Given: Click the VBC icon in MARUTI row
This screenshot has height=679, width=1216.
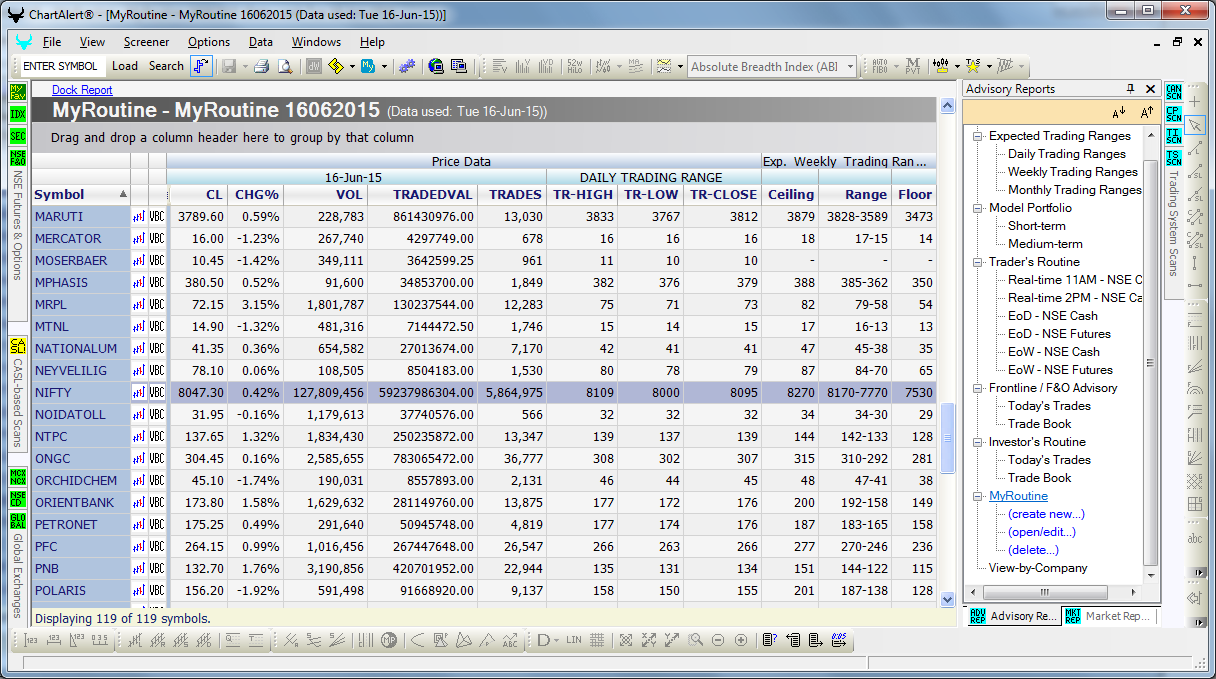Looking at the screenshot, I should pos(157,217).
